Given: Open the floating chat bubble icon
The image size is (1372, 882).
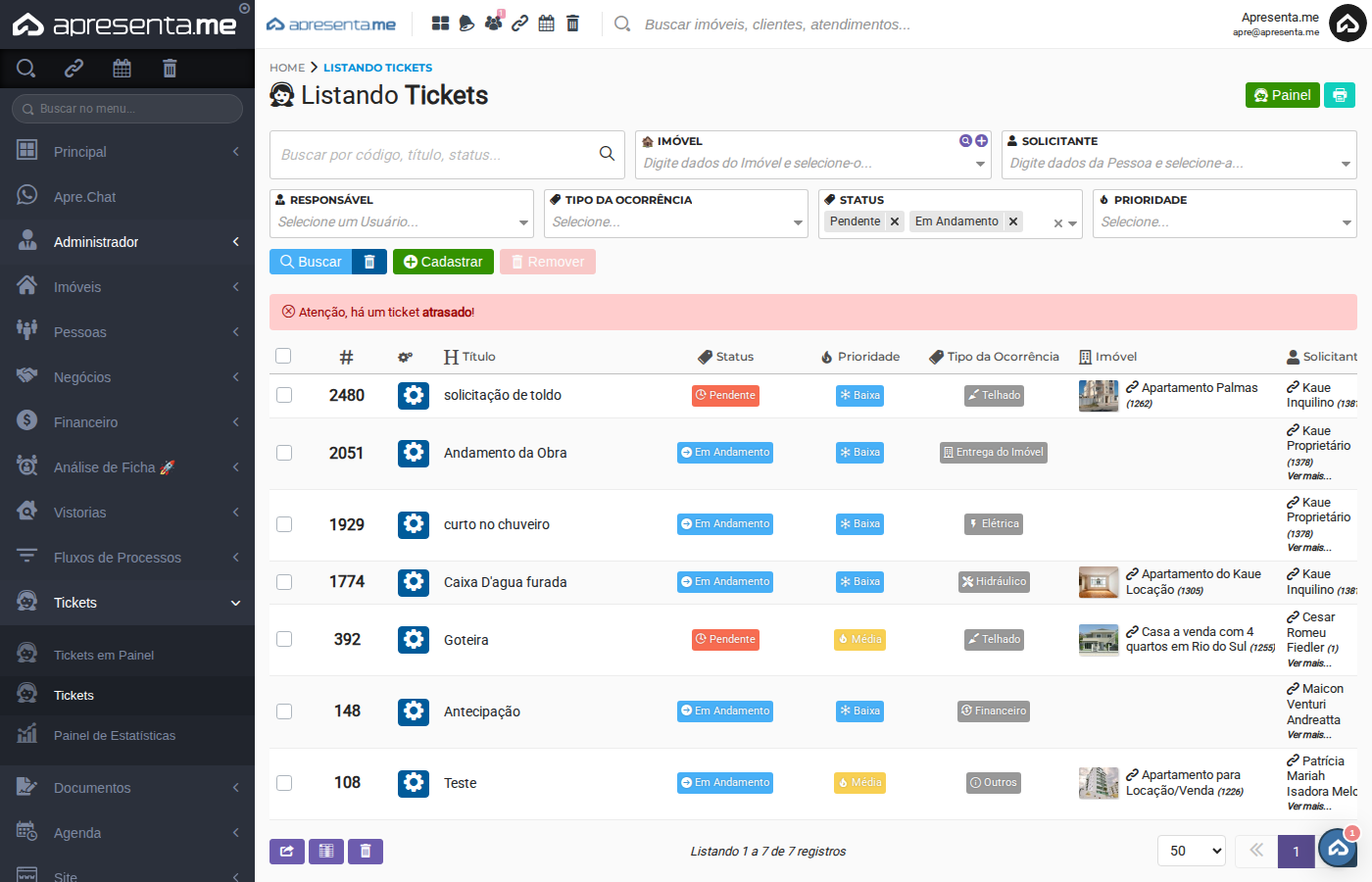Looking at the screenshot, I should click(1338, 848).
